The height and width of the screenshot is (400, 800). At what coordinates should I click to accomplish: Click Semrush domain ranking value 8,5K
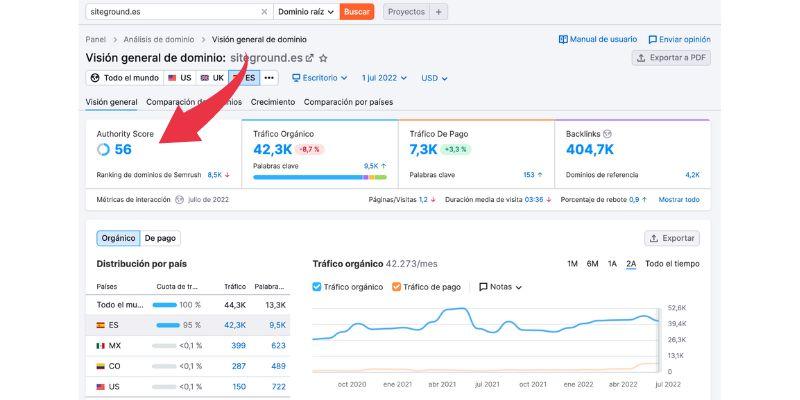(x=215, y=174)
